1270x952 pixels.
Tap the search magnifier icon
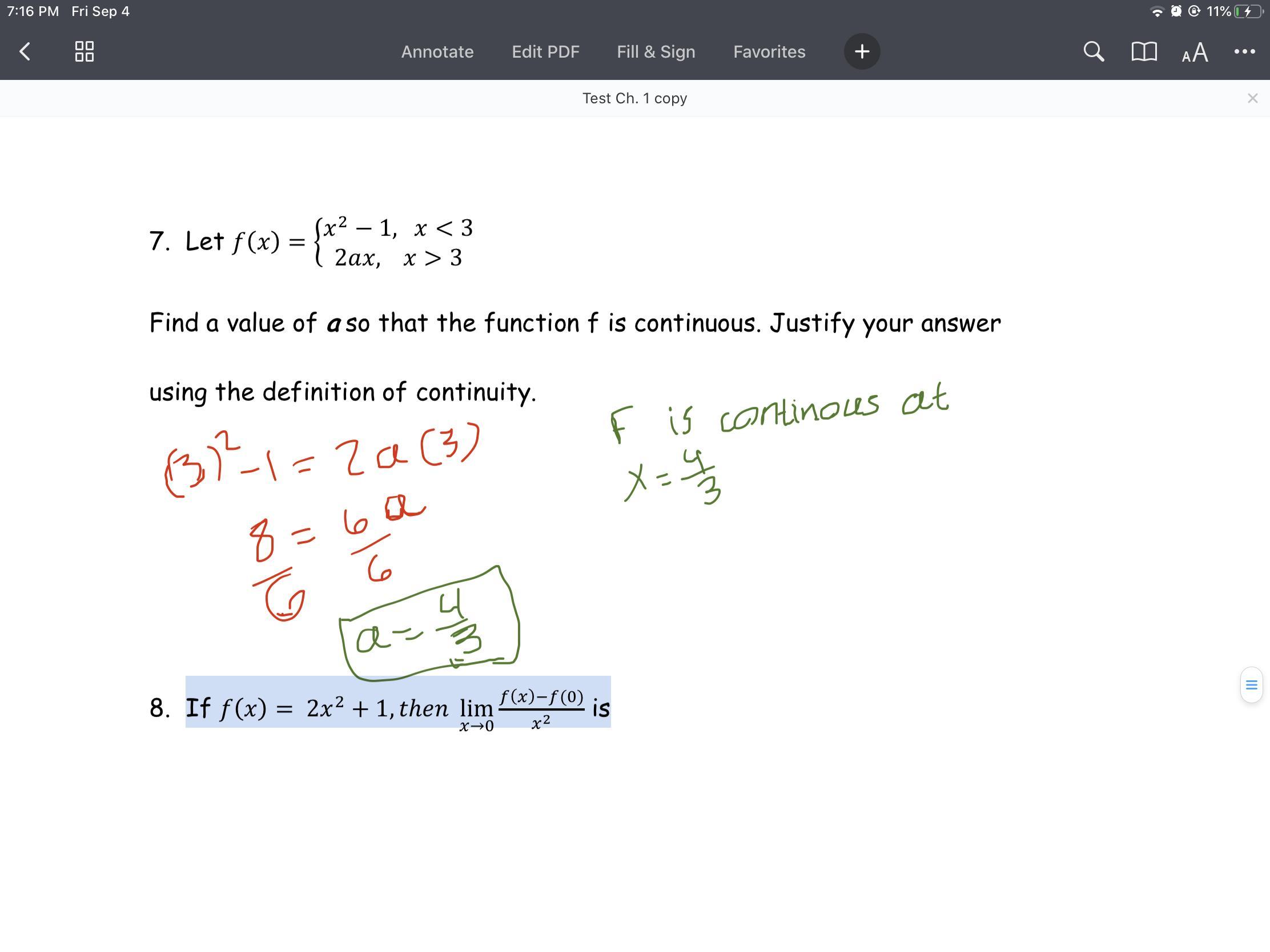point(1093,51)
